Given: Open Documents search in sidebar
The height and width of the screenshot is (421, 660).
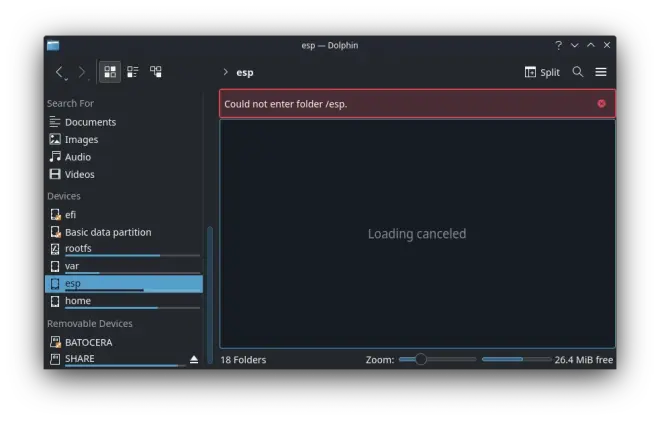Looking at the screenshot, I should (124, 122).
